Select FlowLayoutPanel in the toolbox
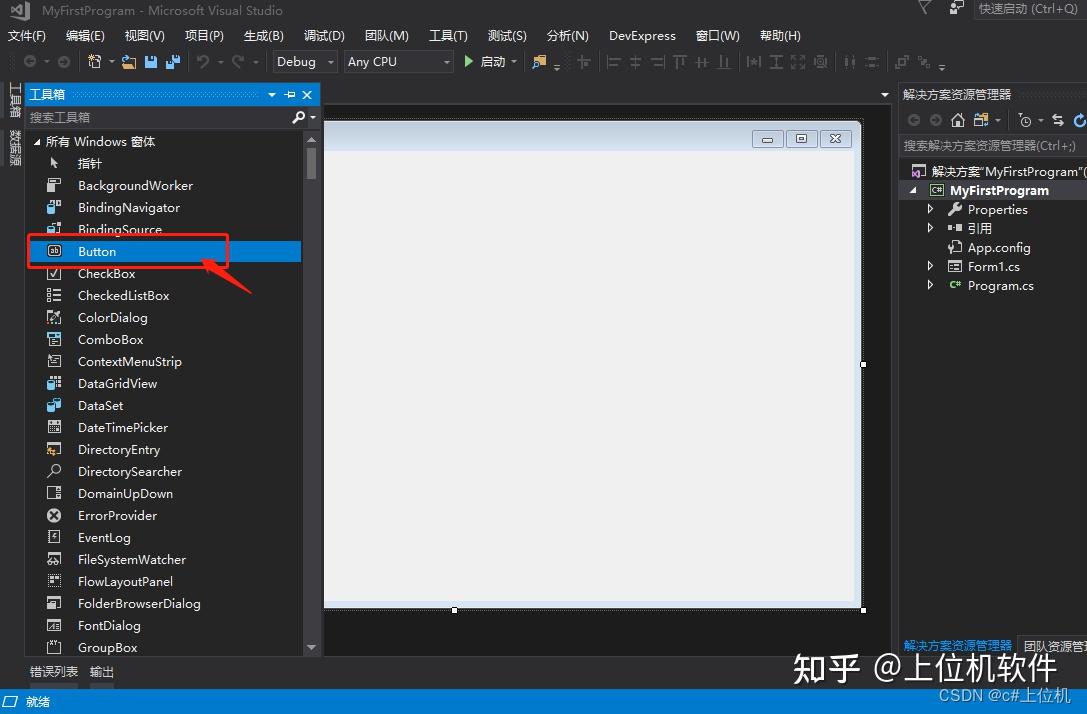1087x714 pixels. pos(164,581)
